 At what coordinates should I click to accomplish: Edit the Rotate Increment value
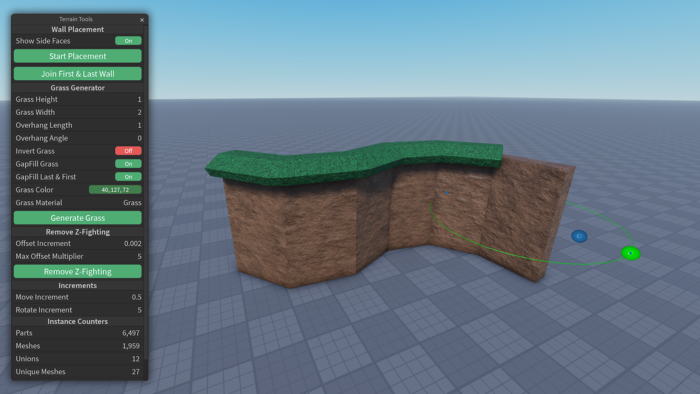[139, 310]
